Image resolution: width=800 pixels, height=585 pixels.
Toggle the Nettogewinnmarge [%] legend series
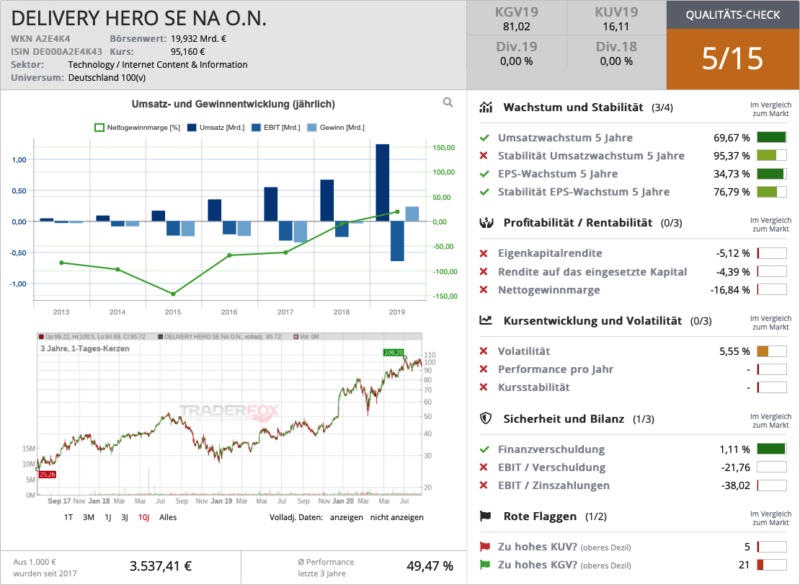point(137,128)
